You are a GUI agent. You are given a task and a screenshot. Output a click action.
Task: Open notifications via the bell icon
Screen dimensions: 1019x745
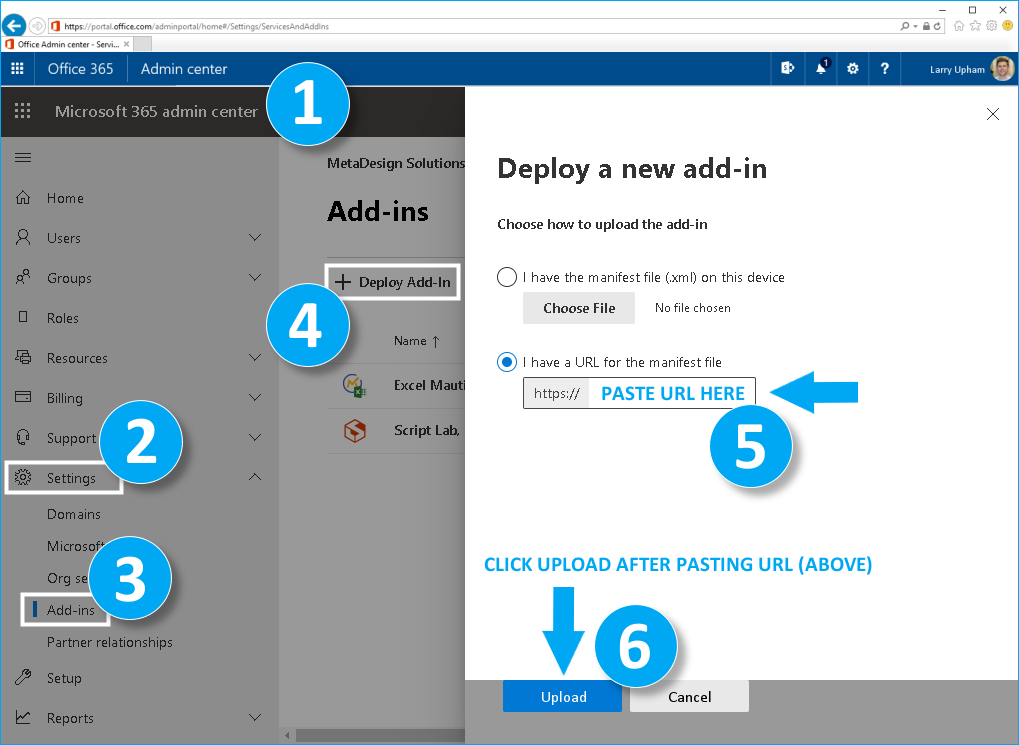point(820,68)
